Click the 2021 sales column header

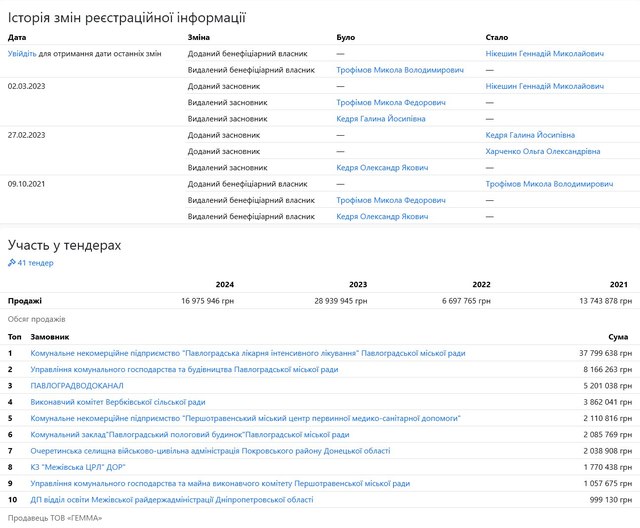pyautogui.click(x=618, y=284)
